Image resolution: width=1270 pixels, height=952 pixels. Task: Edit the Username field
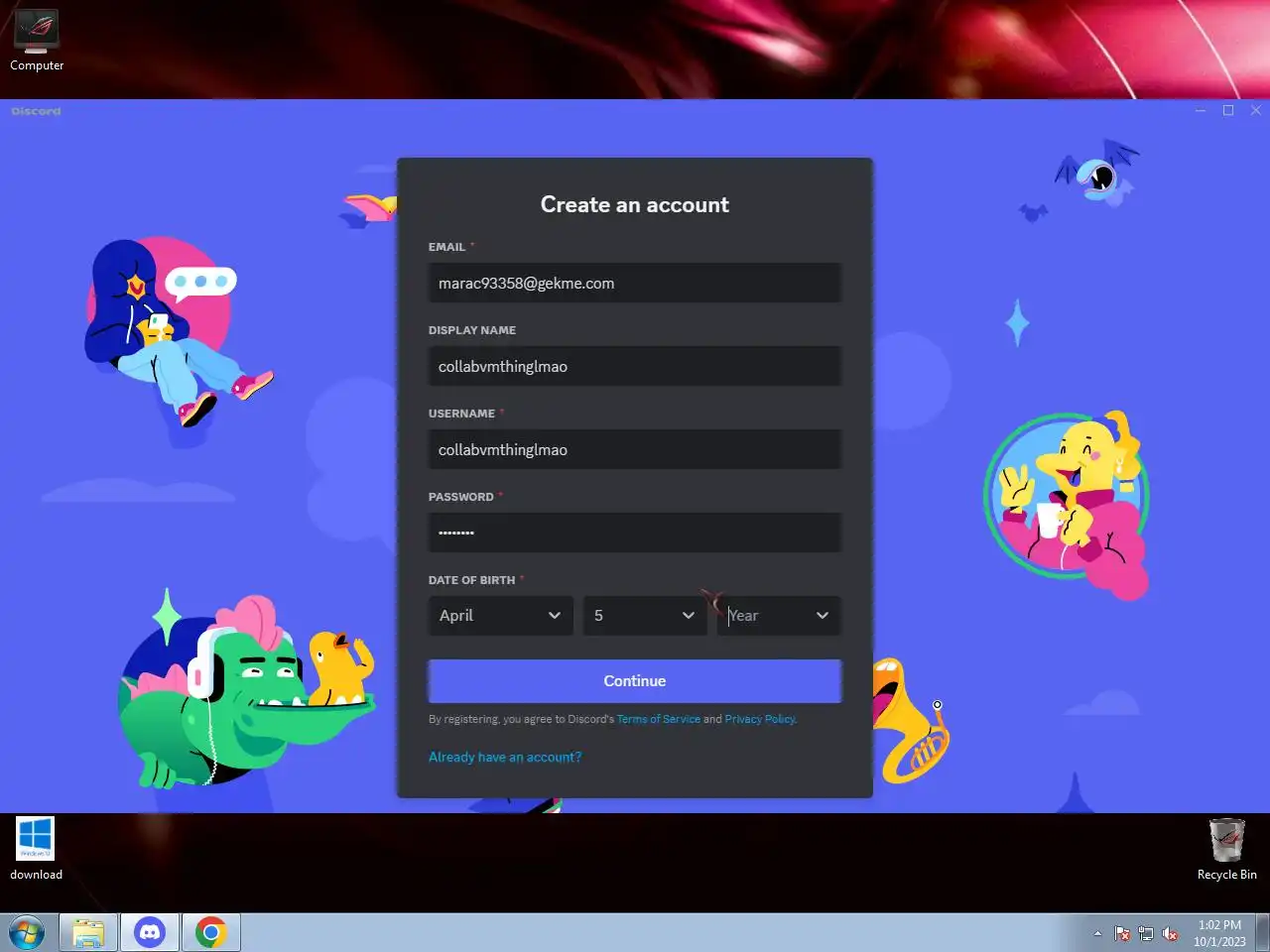pos(635,449)
